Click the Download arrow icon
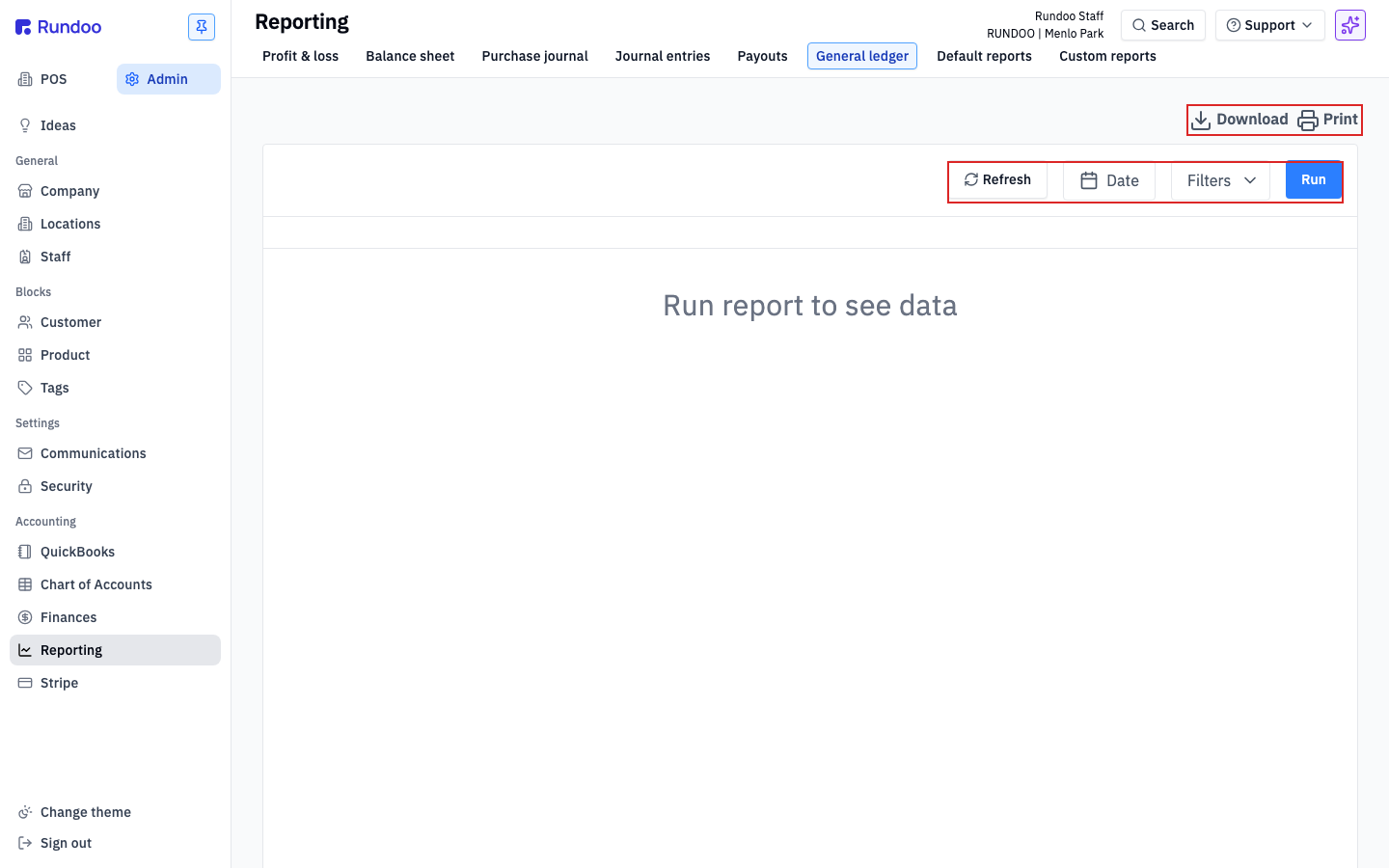Viewport: 1389px width, 868px height. coord(1201,120)
